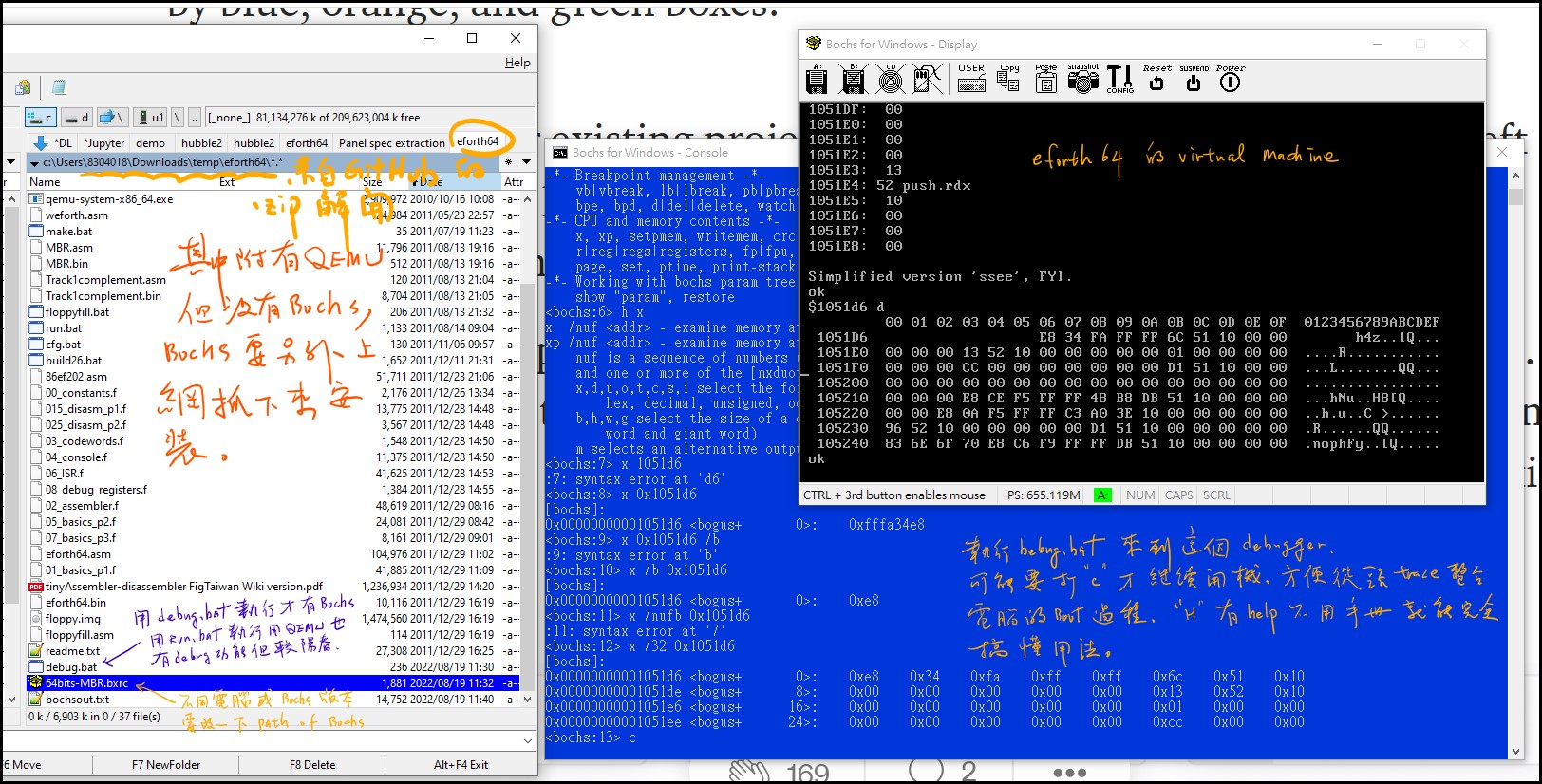Image resolution: width=1542 pixels, height=784 pixels.
Task: Select the u1 drive button
Action: (150, 118)
